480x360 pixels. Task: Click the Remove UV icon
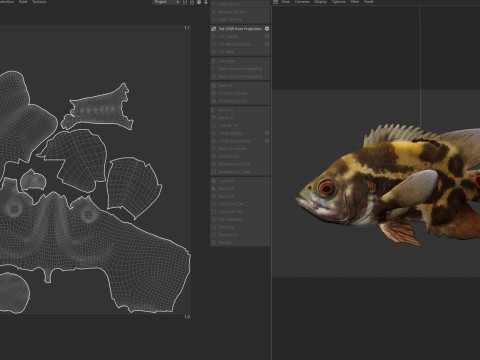[214, 235]
